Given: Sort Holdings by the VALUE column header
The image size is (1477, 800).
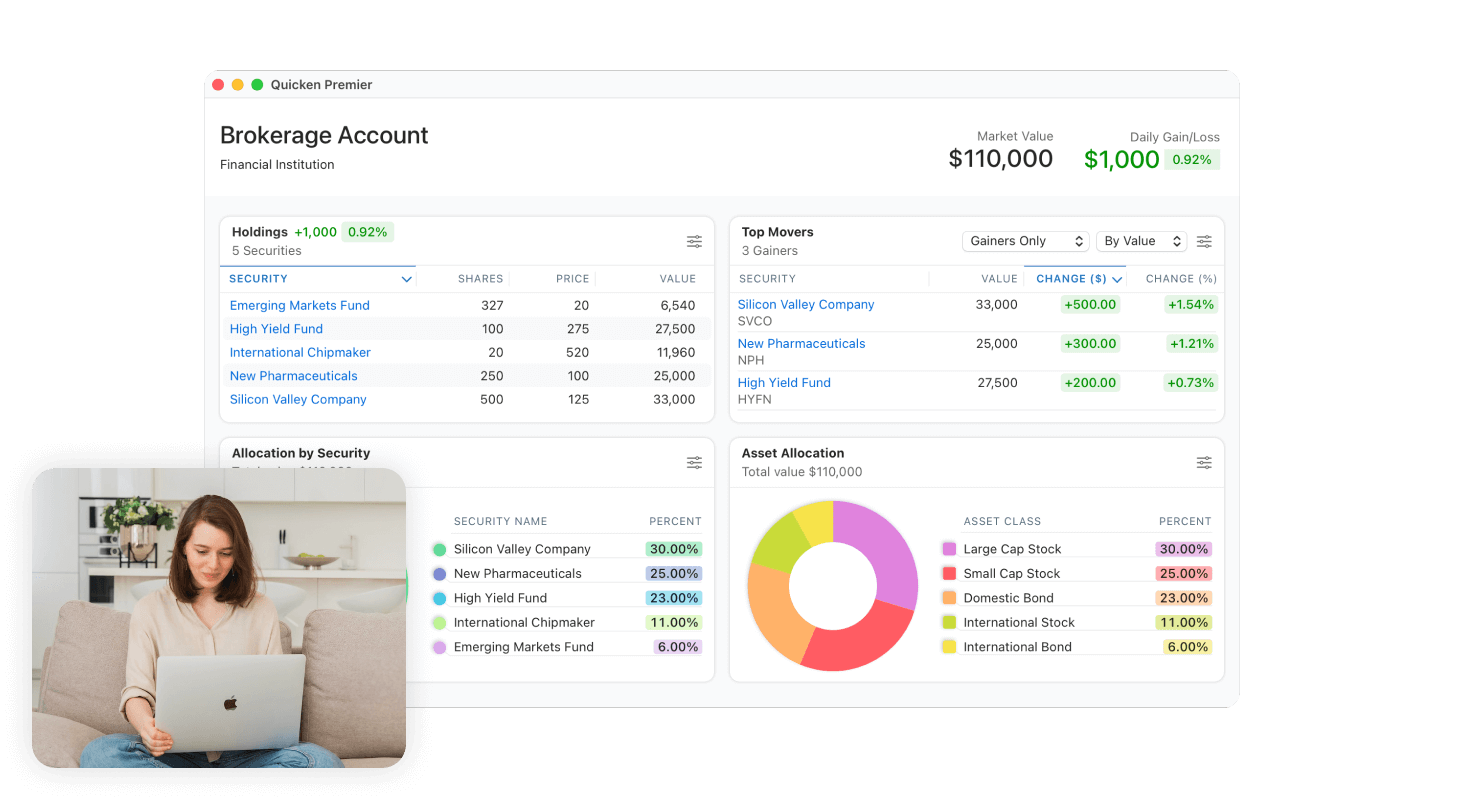Looking at the screenshot, I should point(678,278).
